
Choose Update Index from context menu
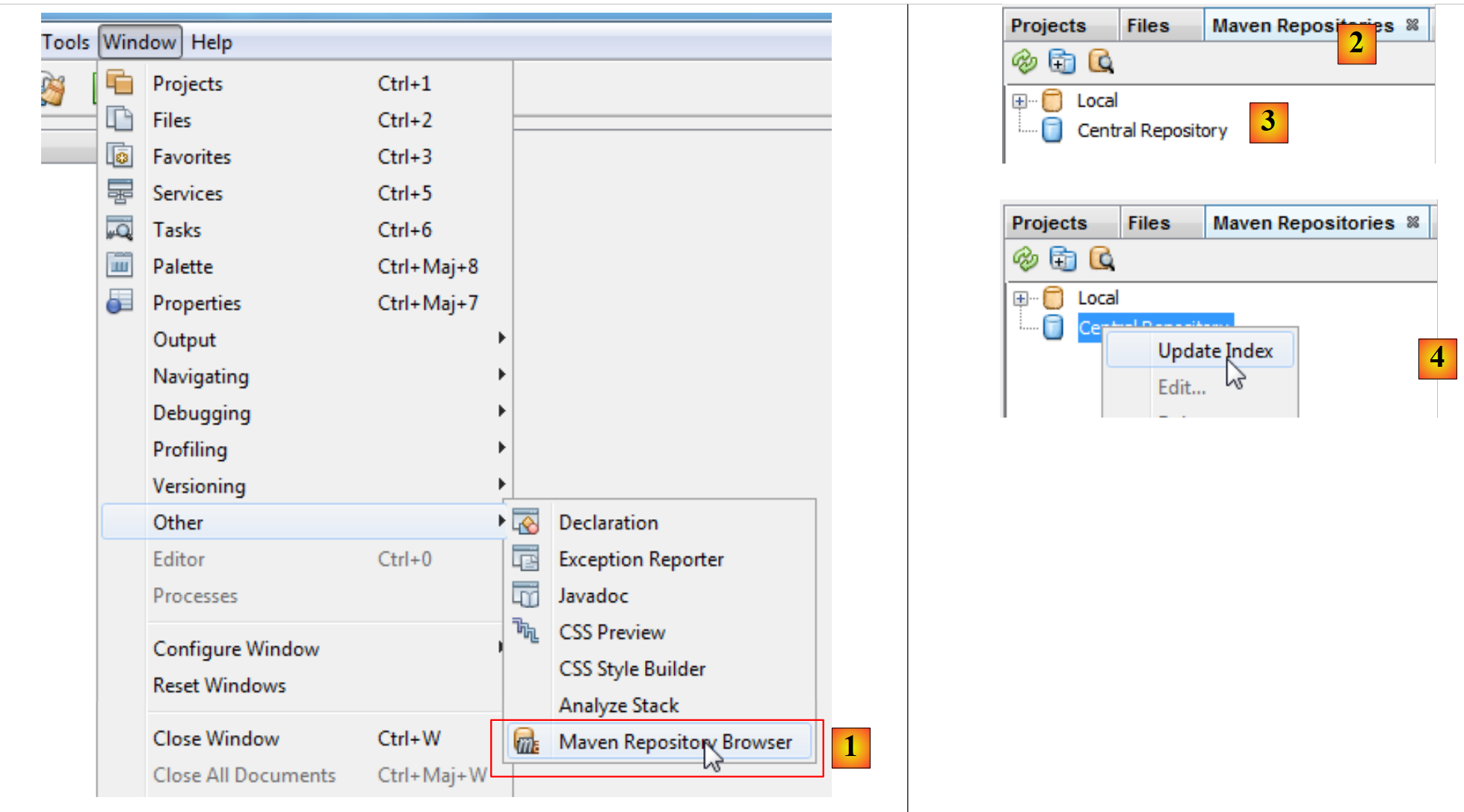pyautogui.click(x=1214, y=351)
